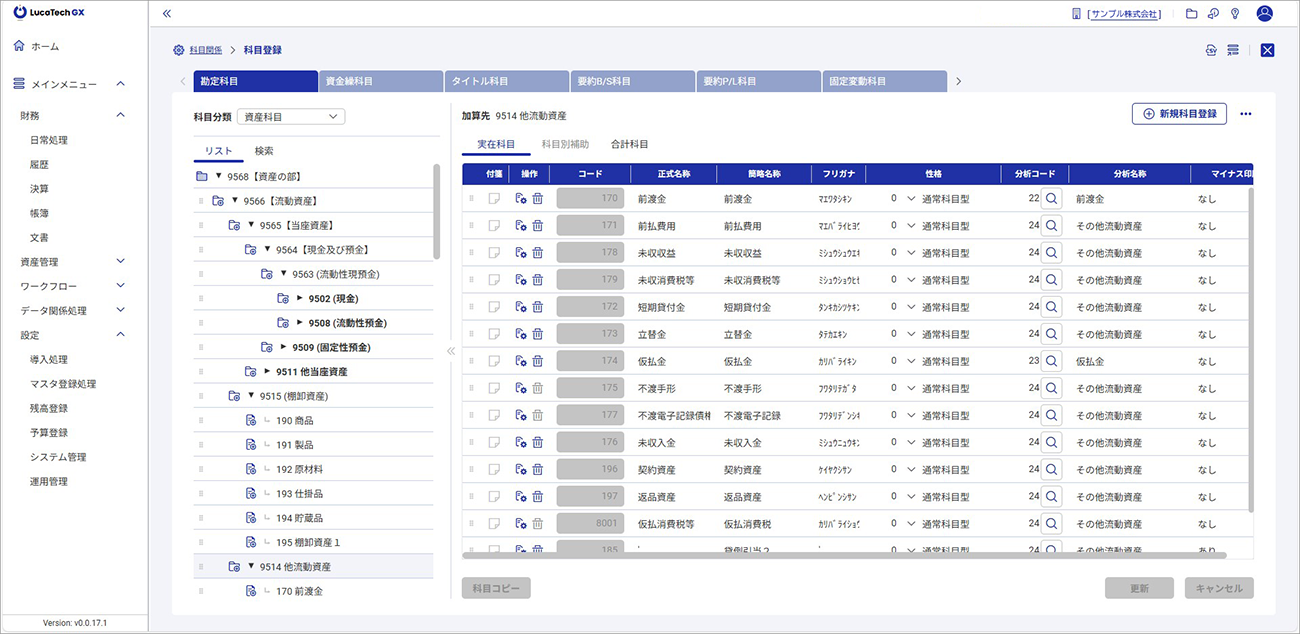
Task: Open the folder icon in top bar
Action: [x=1191, y=14]
